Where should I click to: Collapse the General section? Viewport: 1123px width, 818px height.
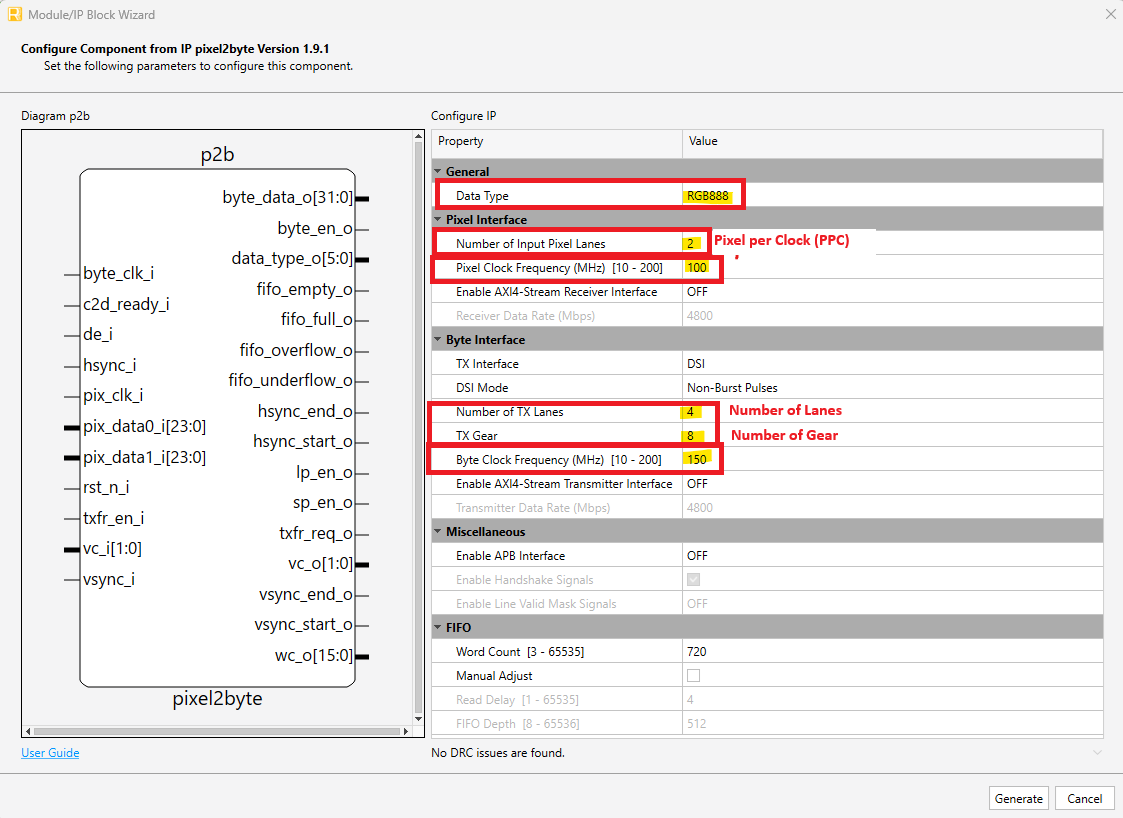coord(438,170)
